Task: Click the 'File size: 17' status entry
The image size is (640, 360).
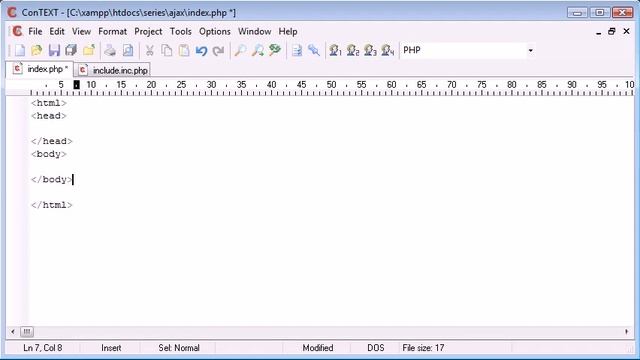Action: click(x=423, y=348)
